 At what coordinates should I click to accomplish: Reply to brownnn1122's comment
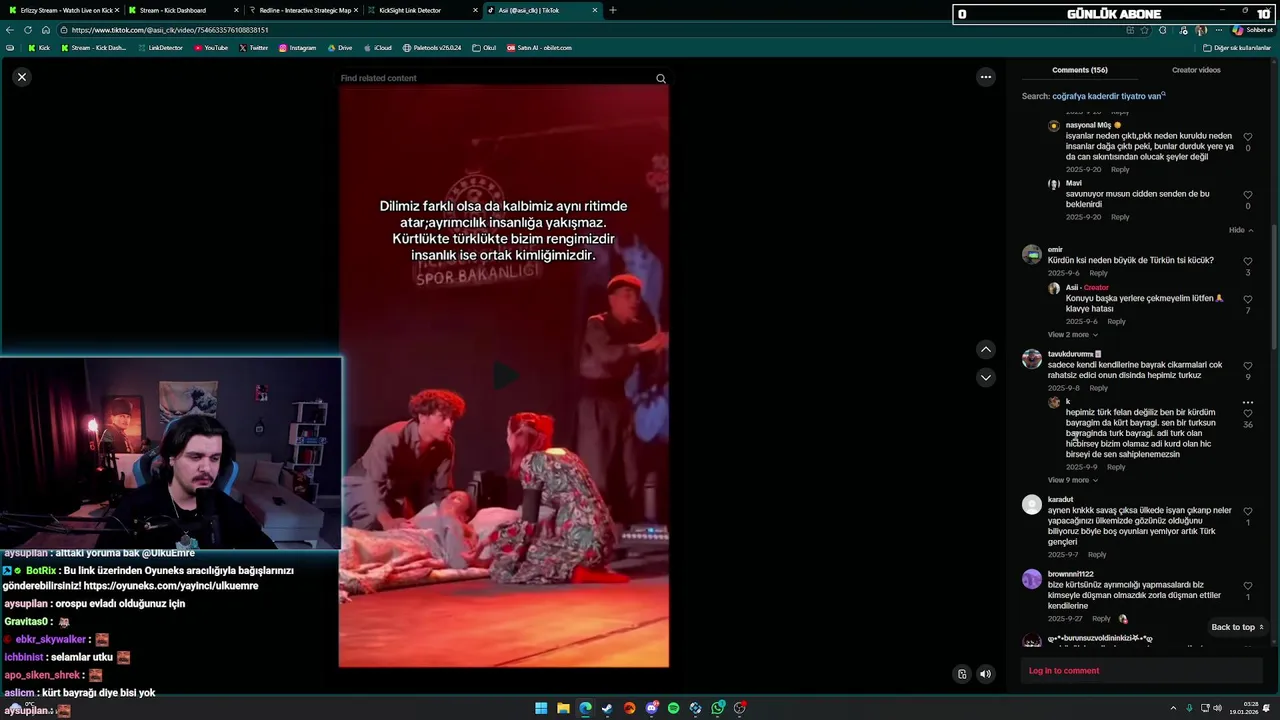tap(1101, 618)
